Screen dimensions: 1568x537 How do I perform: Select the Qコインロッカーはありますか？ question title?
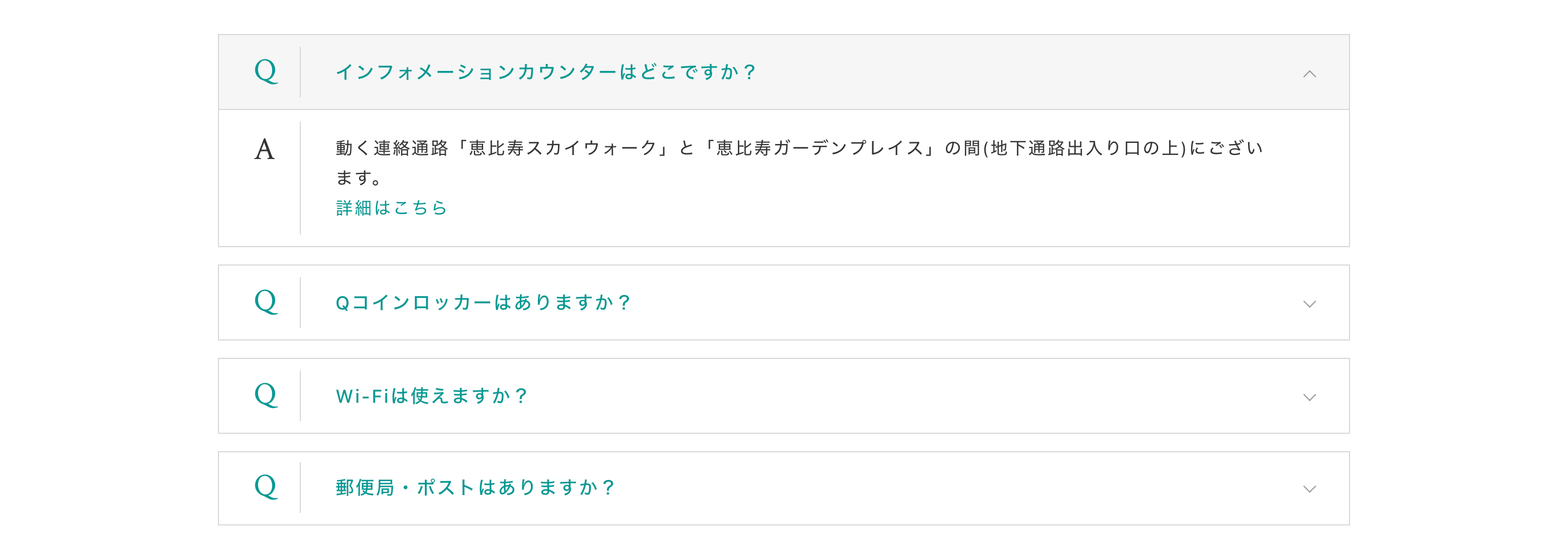(x=483, y=302)
